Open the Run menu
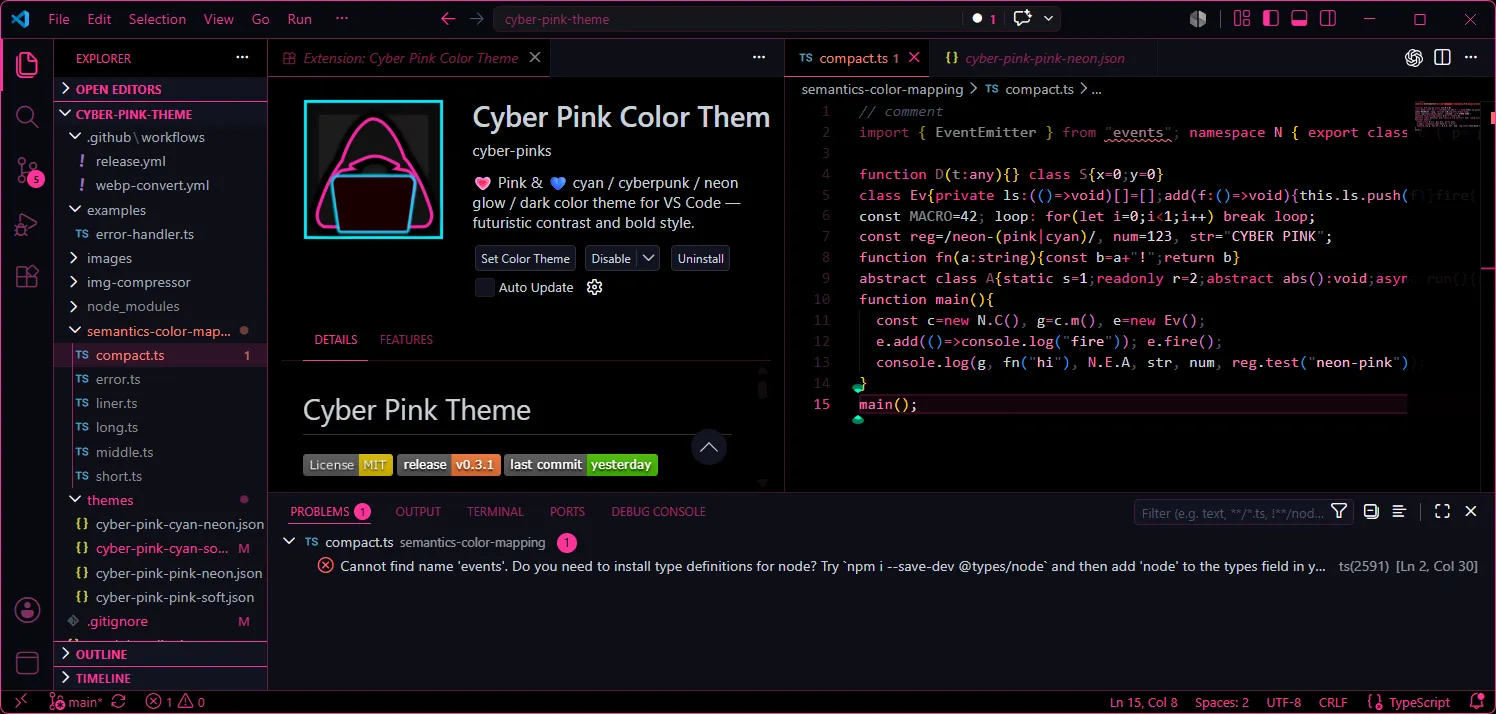This screenshot has width=1496, height=714. (299, 19)
